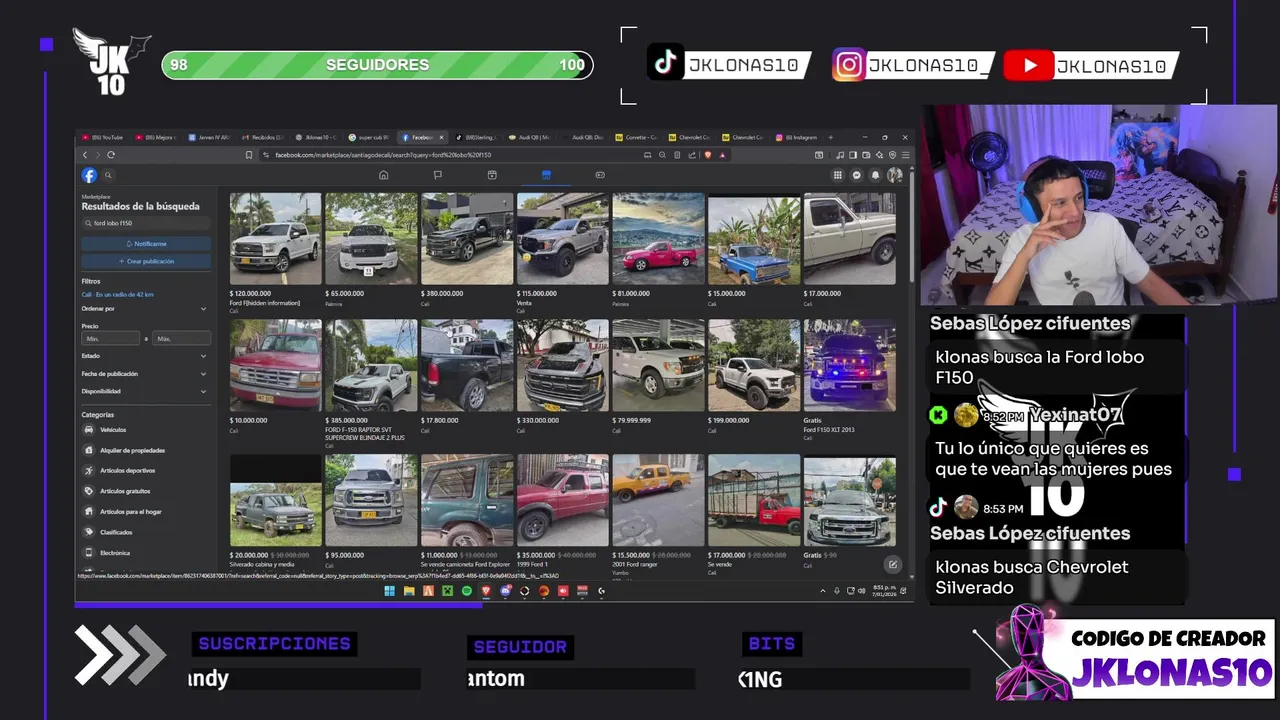Switch to the Instagram browser tab

click(798, 137)
